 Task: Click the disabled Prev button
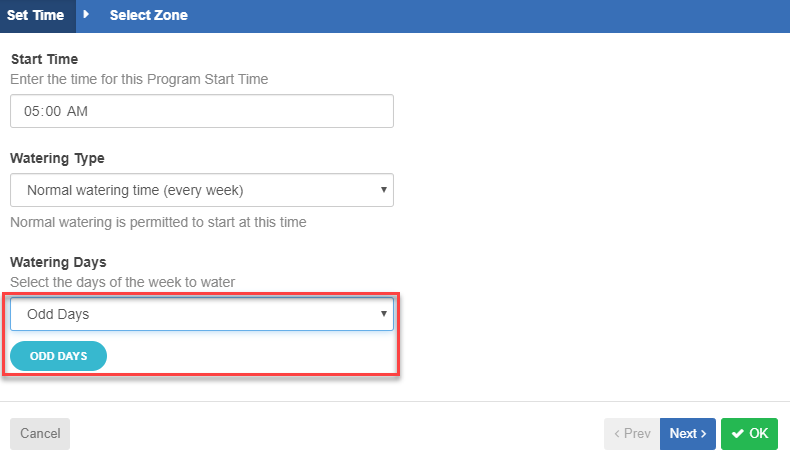click(632, 434)
